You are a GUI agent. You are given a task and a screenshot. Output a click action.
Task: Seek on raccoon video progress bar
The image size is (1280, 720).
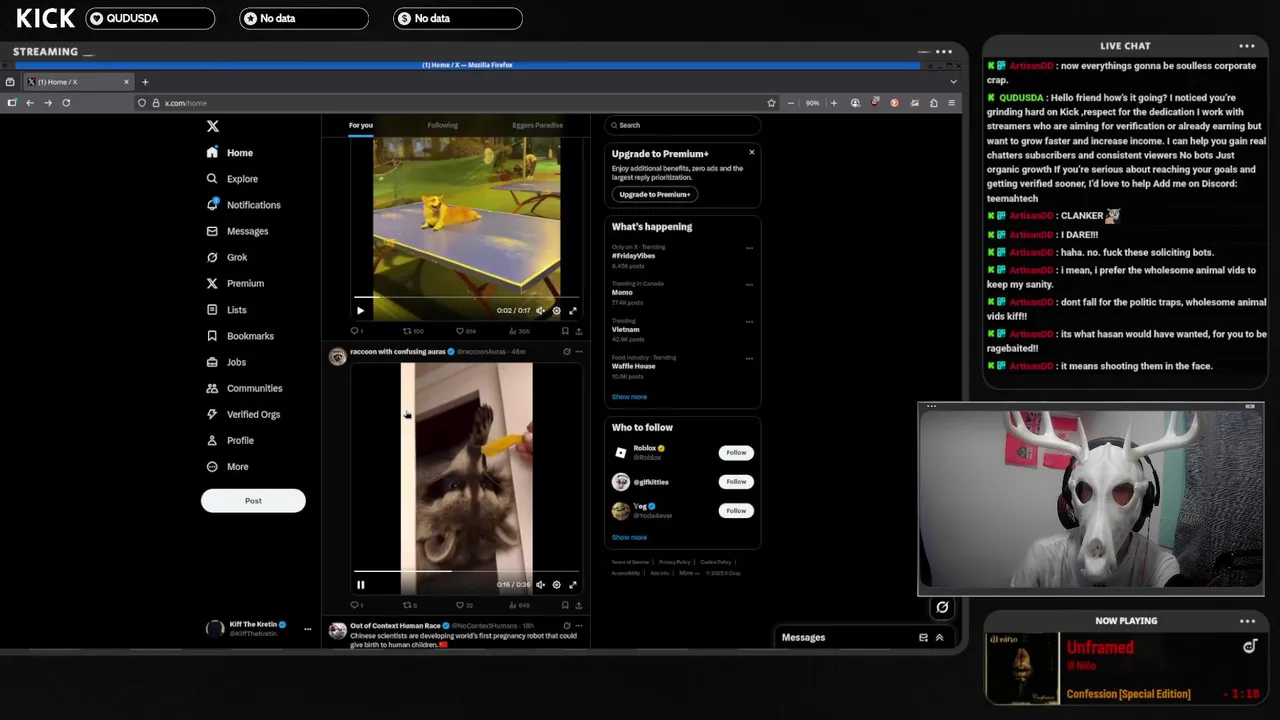point(466,572)
